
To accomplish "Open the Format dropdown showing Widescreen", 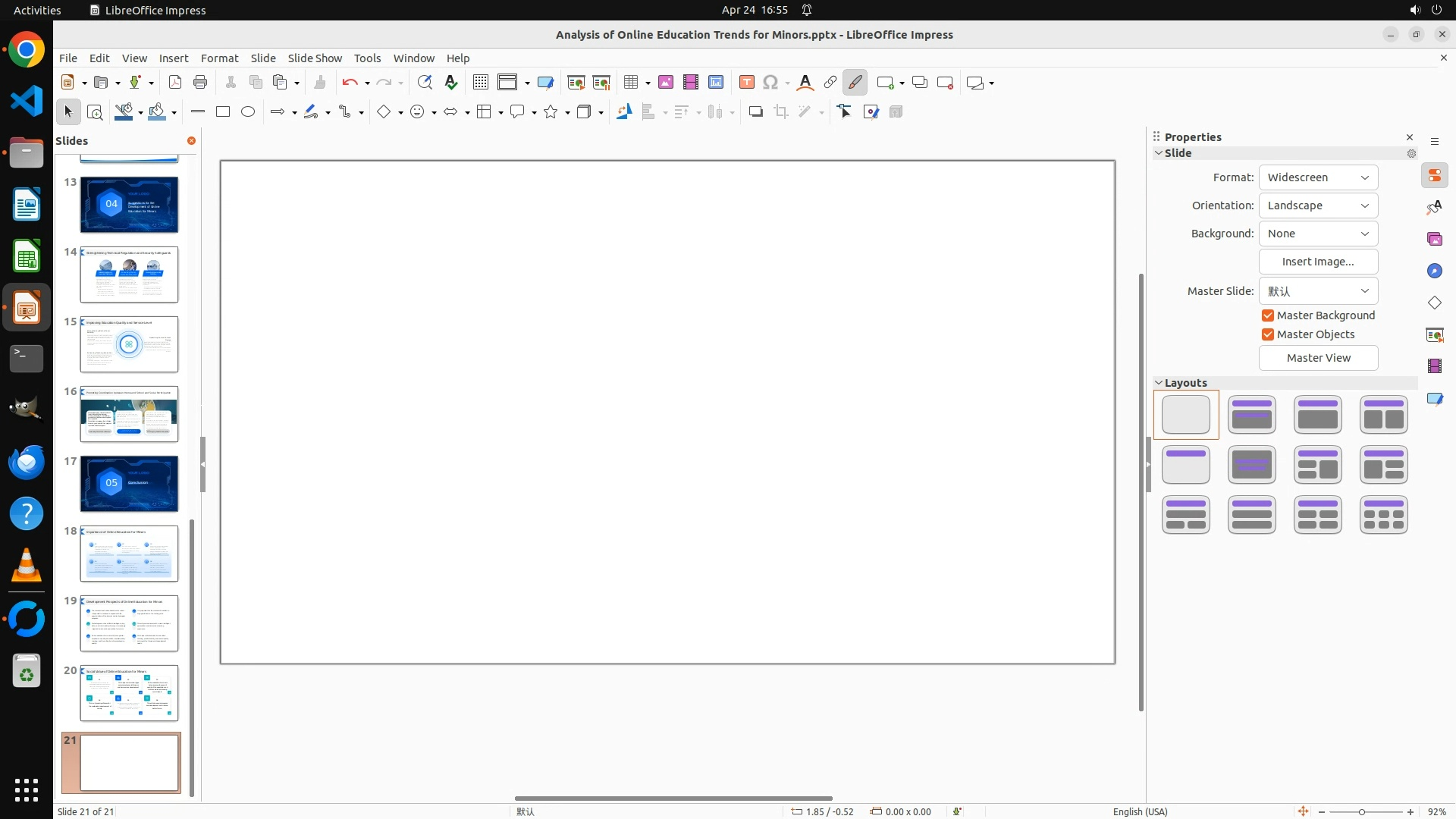I will pos(1318,177).
